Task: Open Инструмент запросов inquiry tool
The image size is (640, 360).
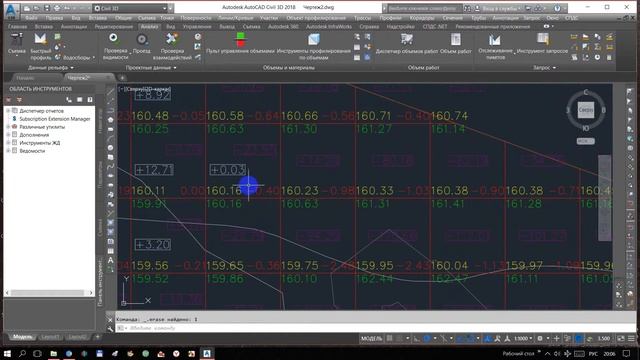Action: (x=542, y=44)
